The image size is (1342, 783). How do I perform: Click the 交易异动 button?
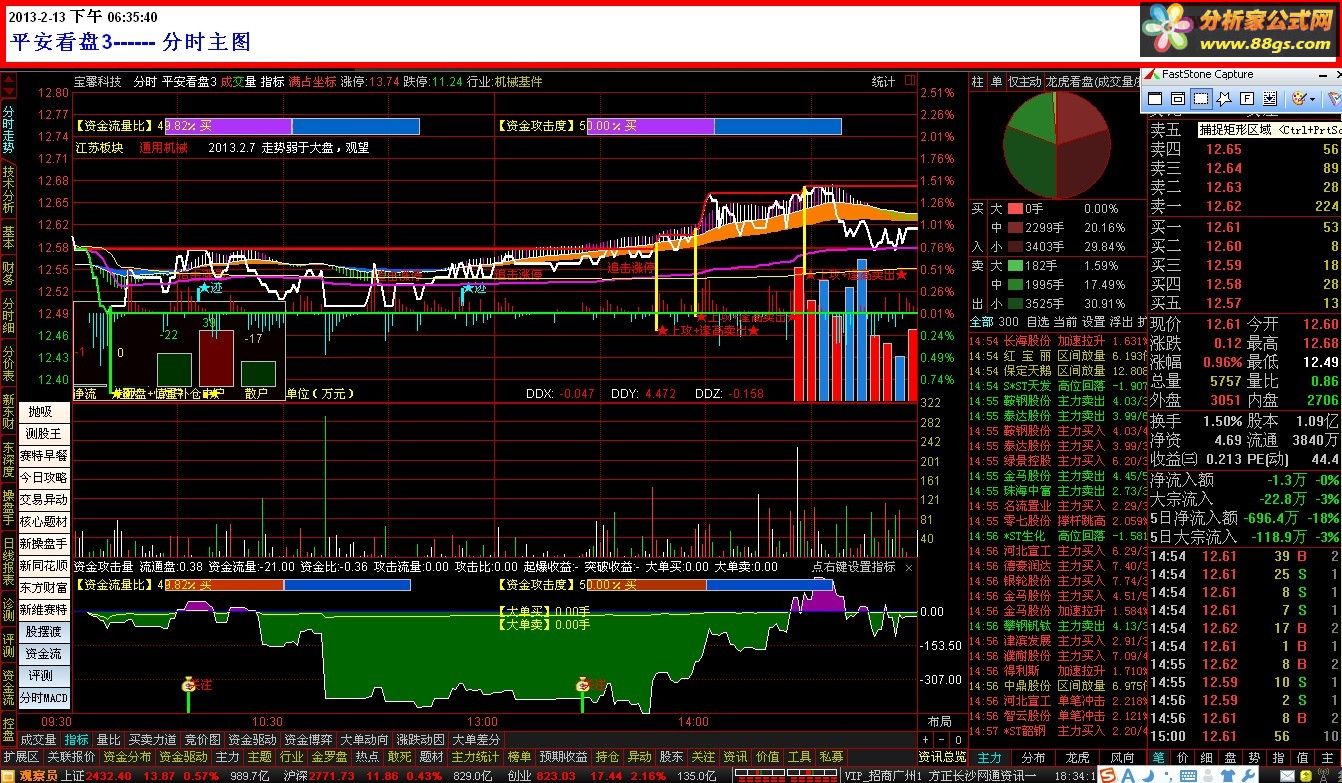click(44, 499)
